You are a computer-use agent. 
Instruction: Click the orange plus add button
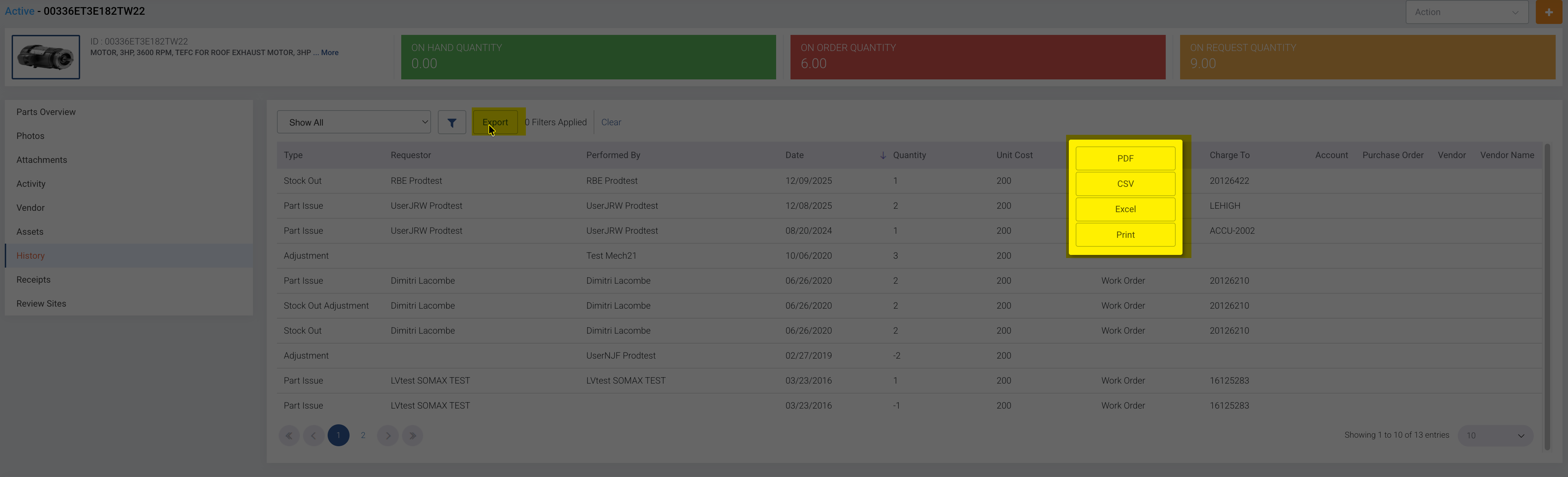[1548, 12]
